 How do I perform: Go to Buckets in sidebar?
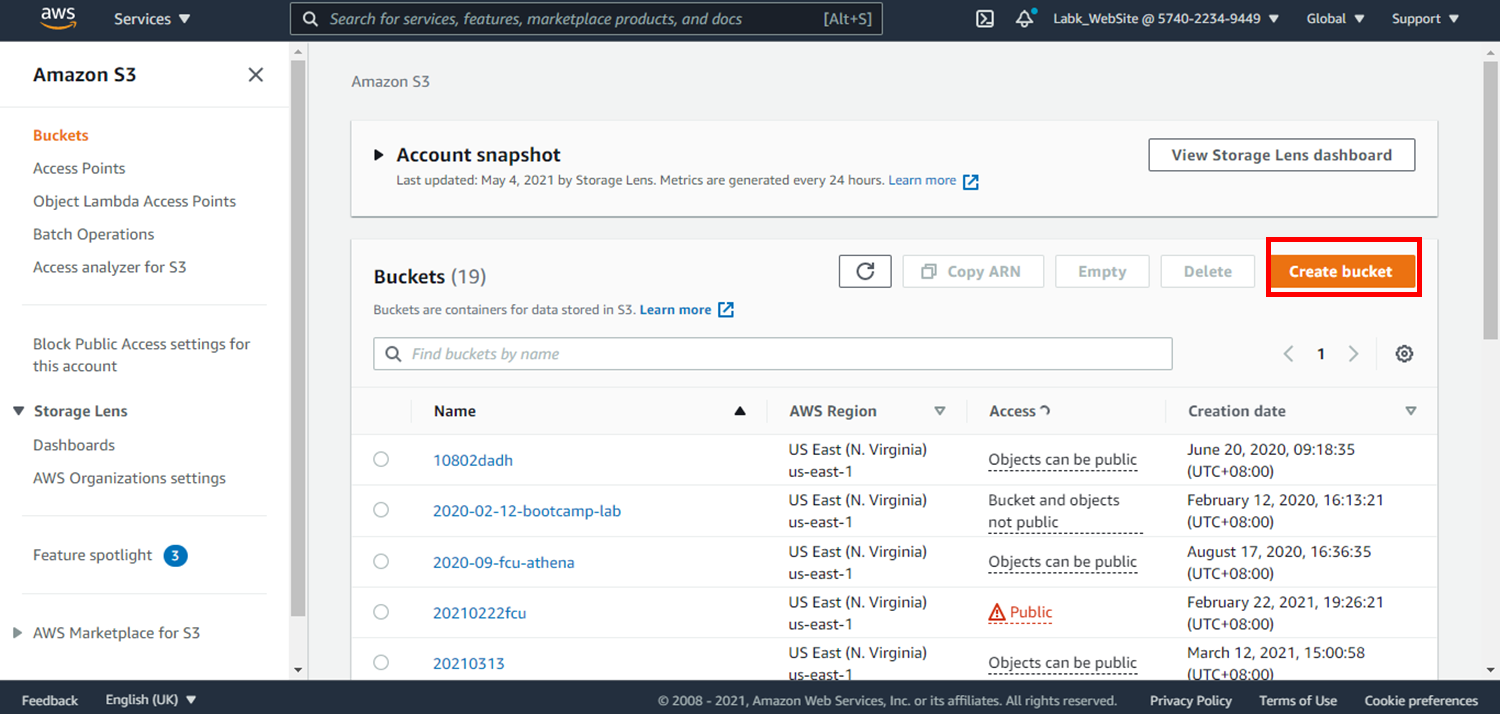click(61, 135)
